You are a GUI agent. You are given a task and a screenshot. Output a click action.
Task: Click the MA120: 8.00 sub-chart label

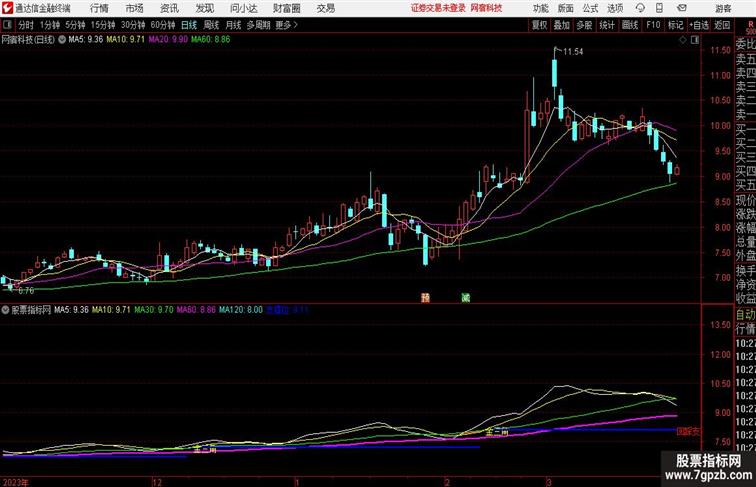click(241, 310)
